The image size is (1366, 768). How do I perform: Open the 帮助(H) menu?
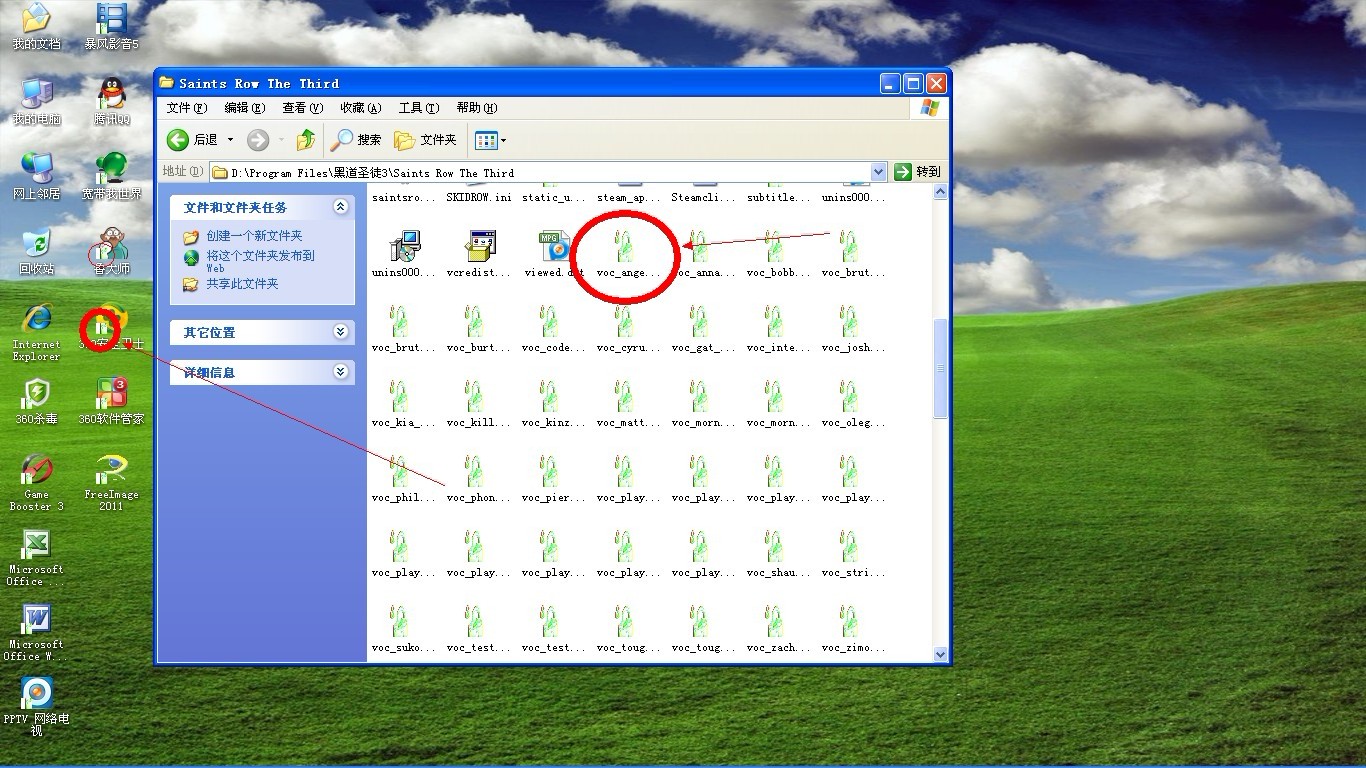tap(476, 108)
